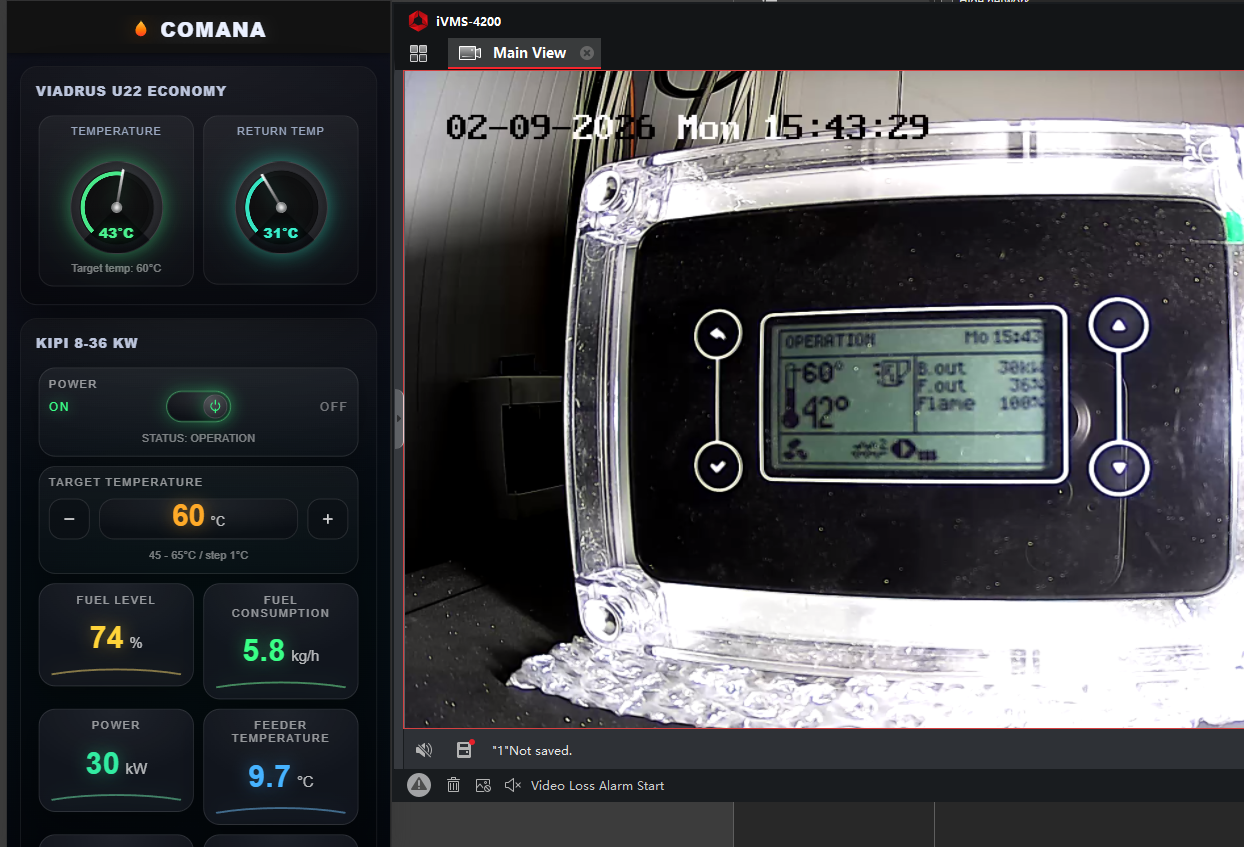Decrease target temperature with minus button

[x=69, y=519]
